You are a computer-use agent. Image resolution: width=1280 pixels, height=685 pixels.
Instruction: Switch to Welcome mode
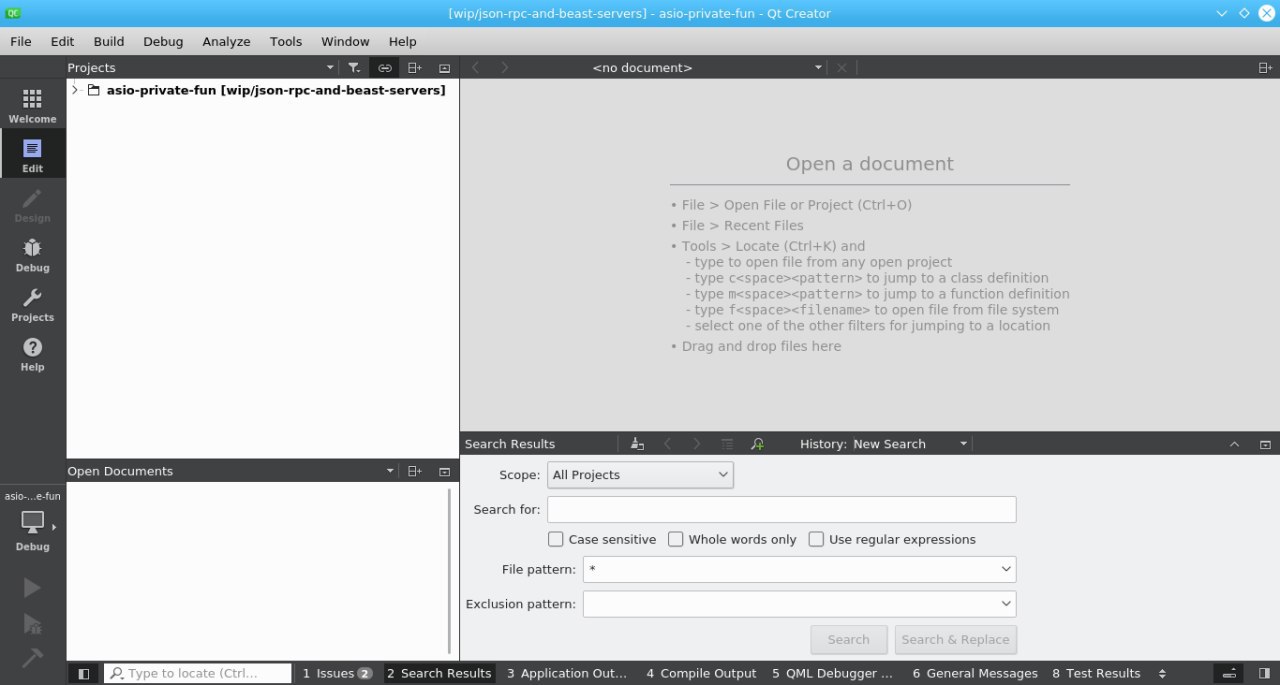tap(32, 104)
